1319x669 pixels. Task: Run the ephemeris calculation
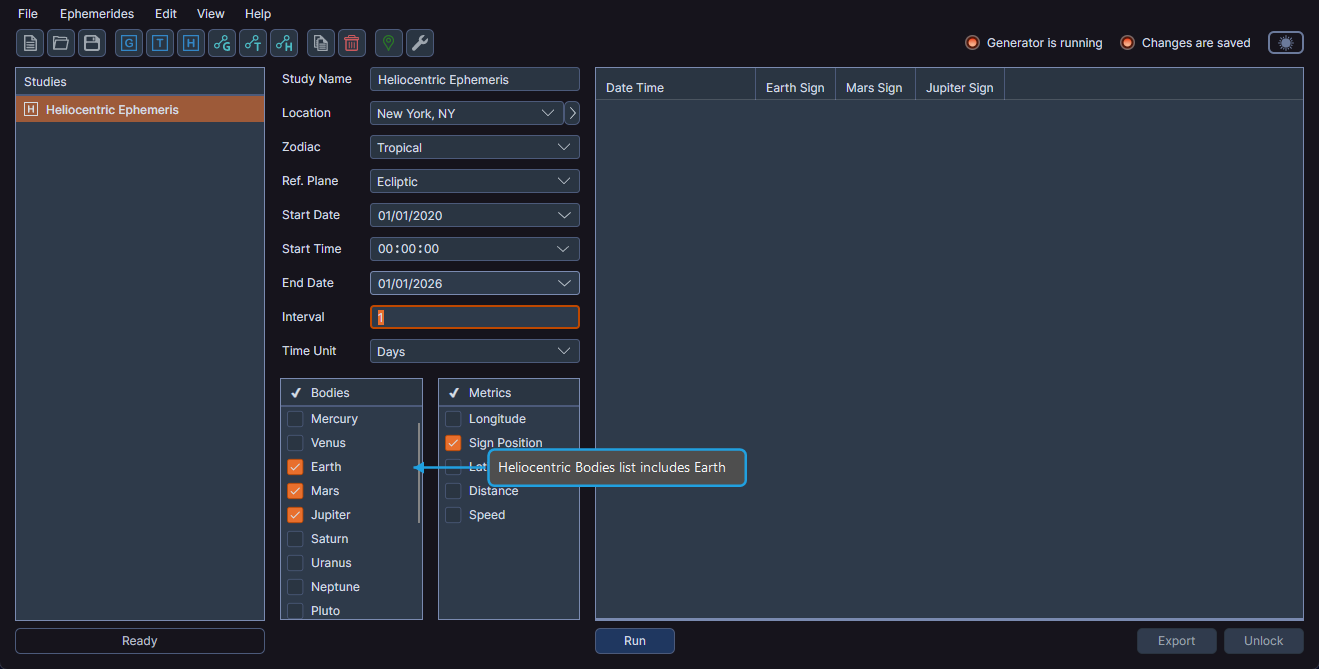click(634, 640)
